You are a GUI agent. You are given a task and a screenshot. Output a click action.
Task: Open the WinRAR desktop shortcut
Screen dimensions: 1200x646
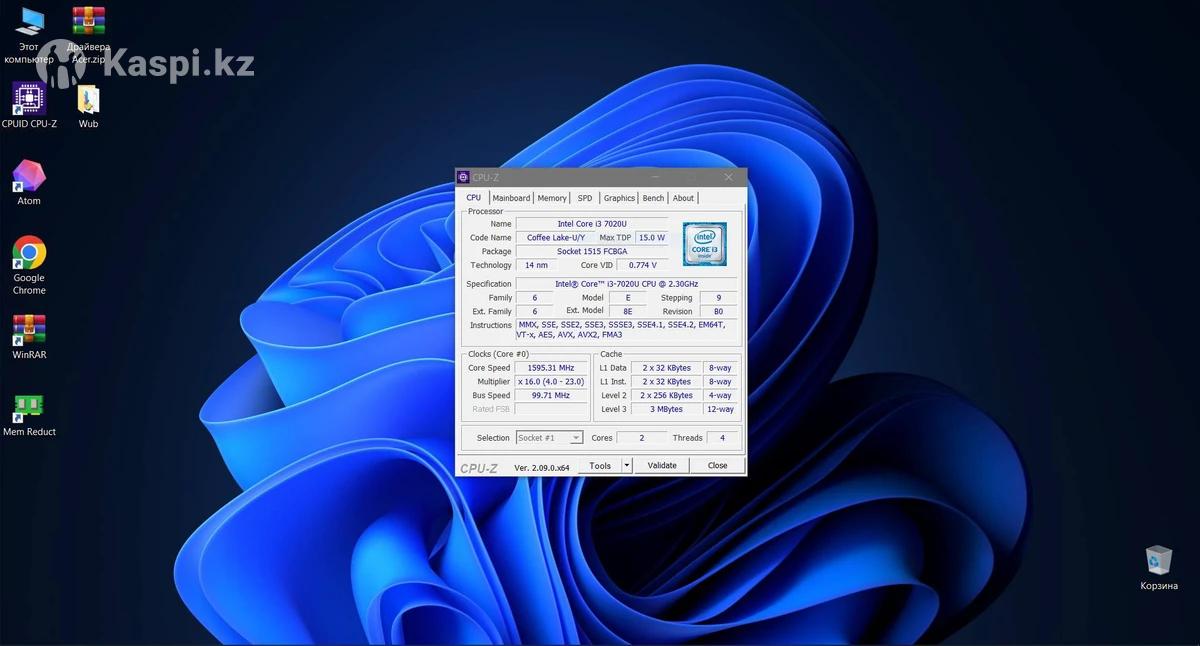29,331
